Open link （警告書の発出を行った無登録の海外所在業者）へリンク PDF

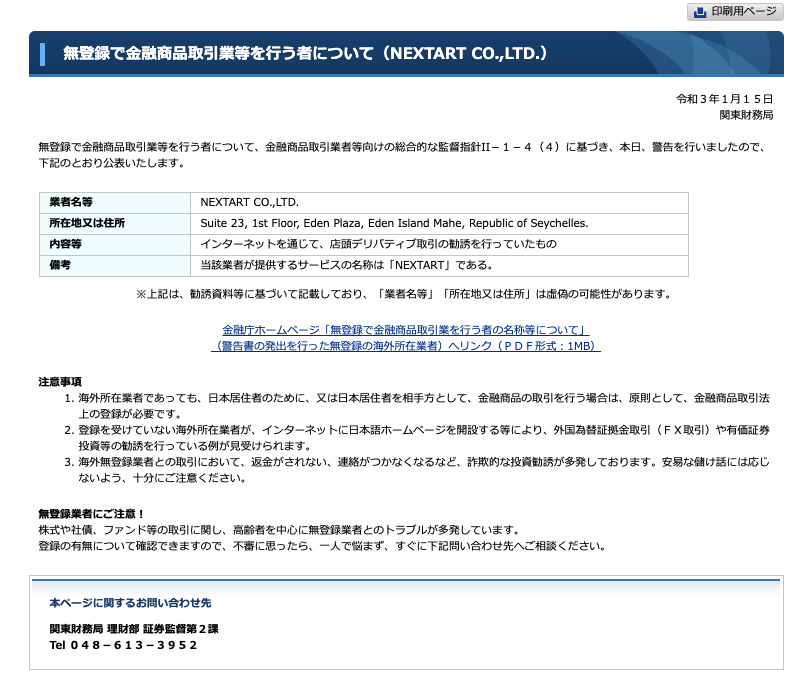[406, 346]
